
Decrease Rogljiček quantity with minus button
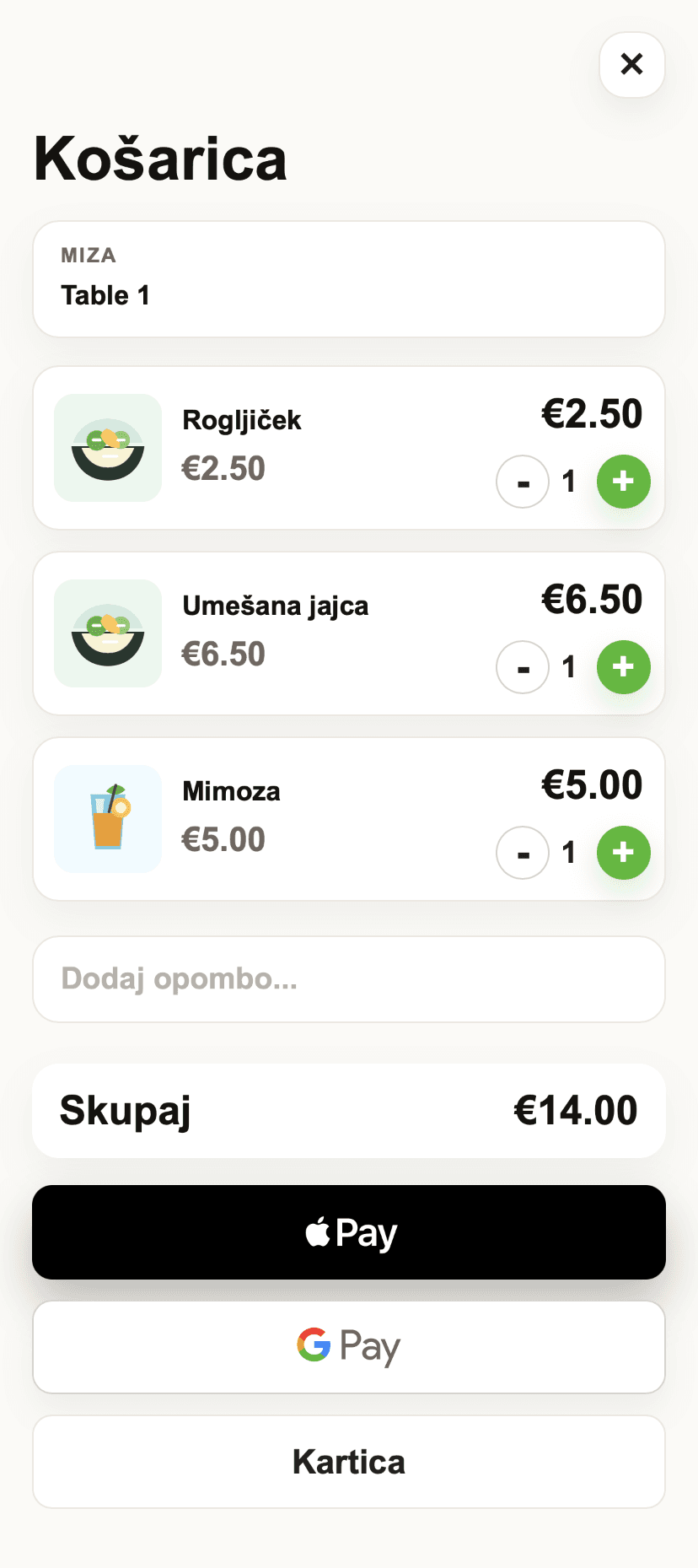point(523,482)
